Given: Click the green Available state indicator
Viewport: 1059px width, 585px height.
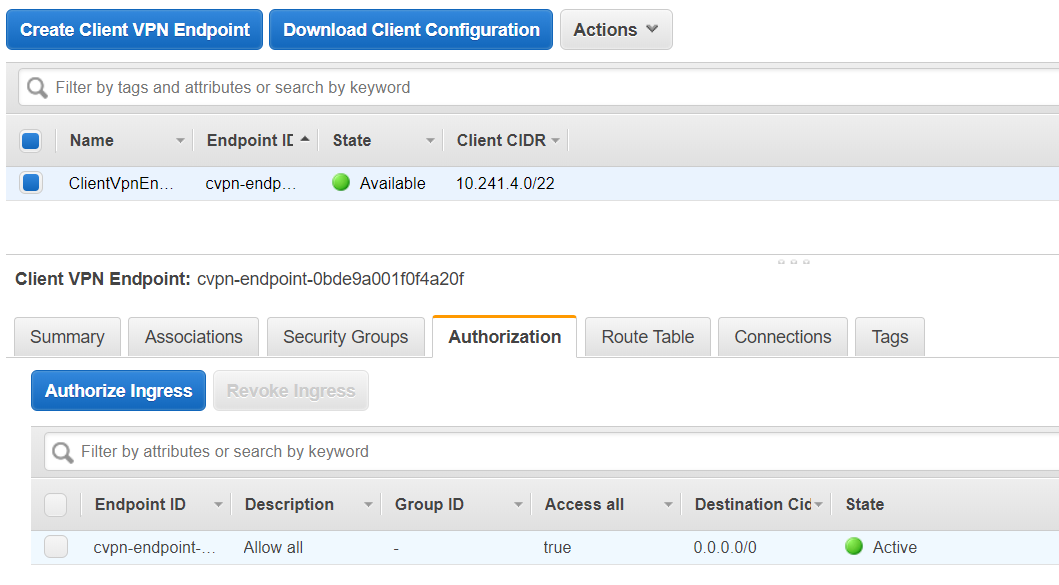Looking at the screenshot, I should (x=341, y=183).
